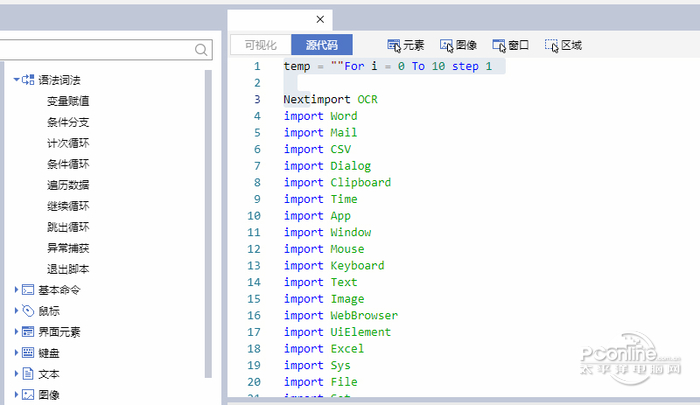Click the horizontal scrollbar under code editor
Screen dimensions: 700x405
(463, 400)
